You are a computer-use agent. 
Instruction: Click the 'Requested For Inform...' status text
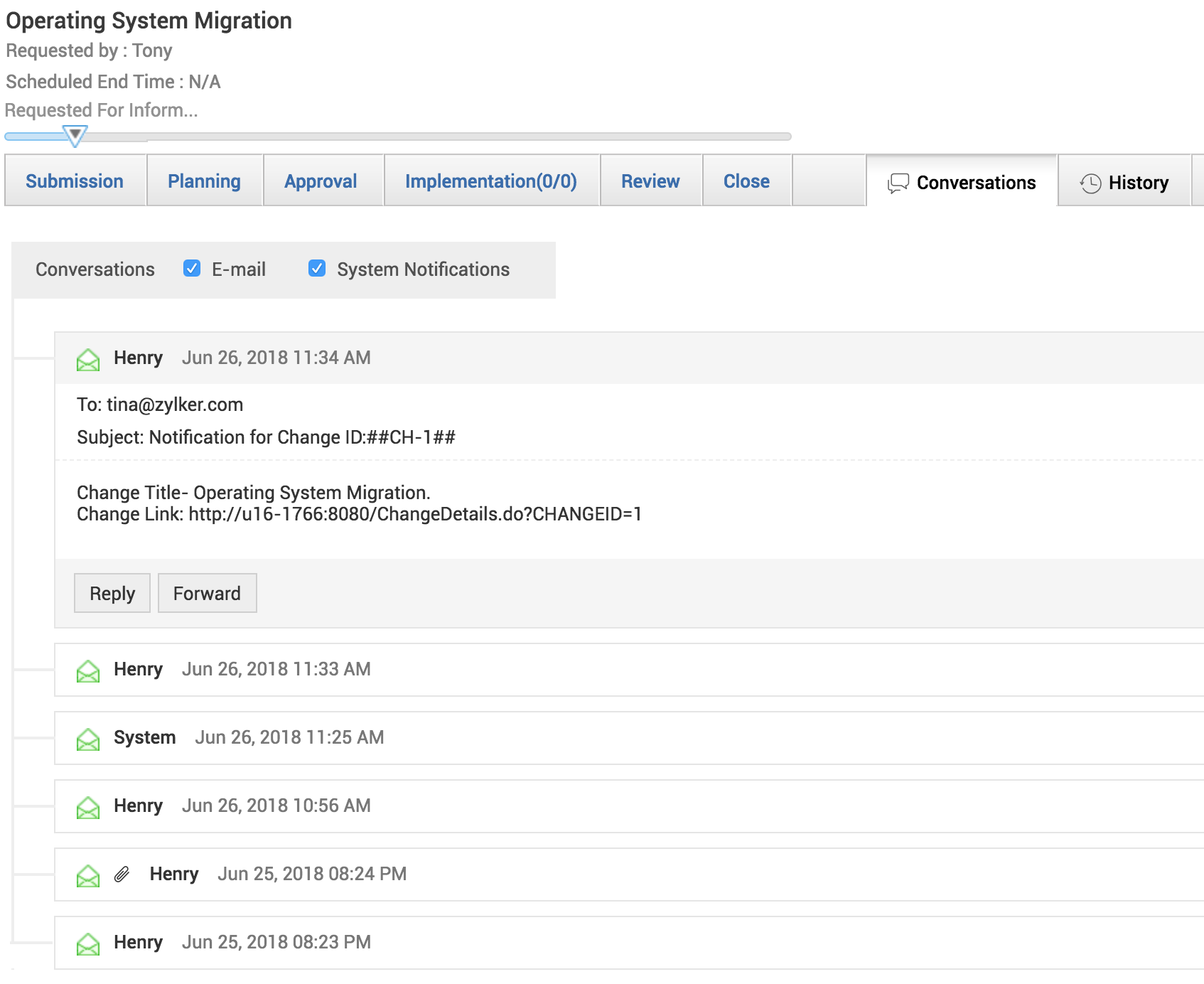coord(101,110)
